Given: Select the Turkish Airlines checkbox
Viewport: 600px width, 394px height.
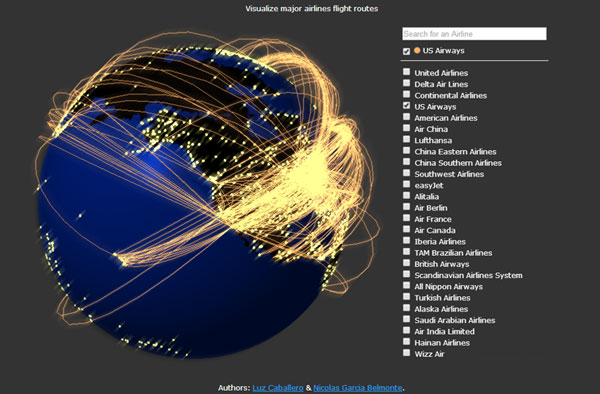Looking at the screenshot, I should coord(406,296).
